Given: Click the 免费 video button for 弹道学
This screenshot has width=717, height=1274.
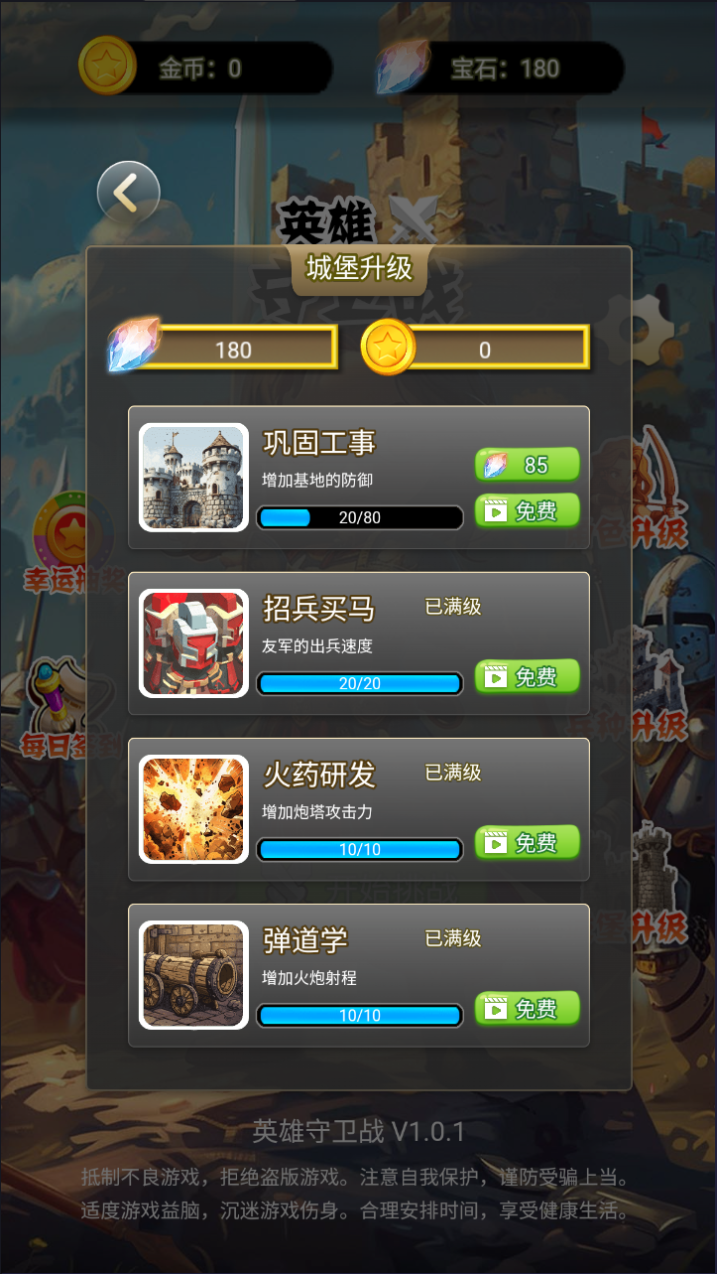Looking at the screenshot, I should (x=527, y=1009).
